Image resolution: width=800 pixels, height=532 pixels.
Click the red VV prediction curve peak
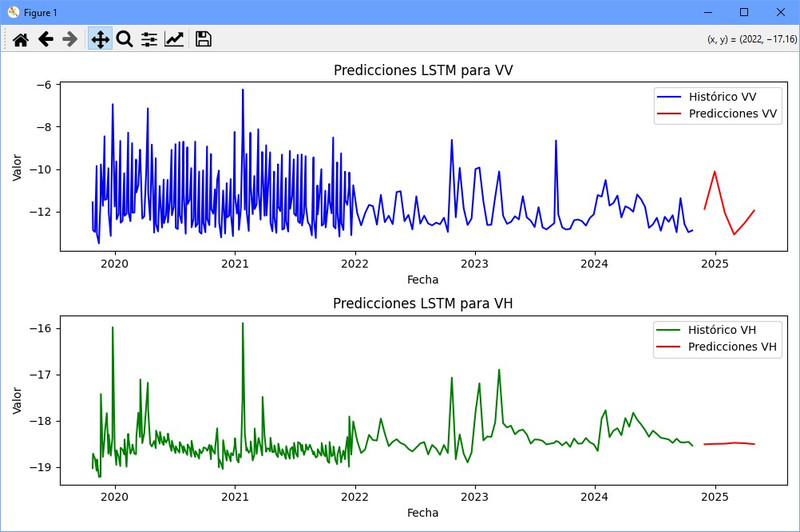coord(715,172)
